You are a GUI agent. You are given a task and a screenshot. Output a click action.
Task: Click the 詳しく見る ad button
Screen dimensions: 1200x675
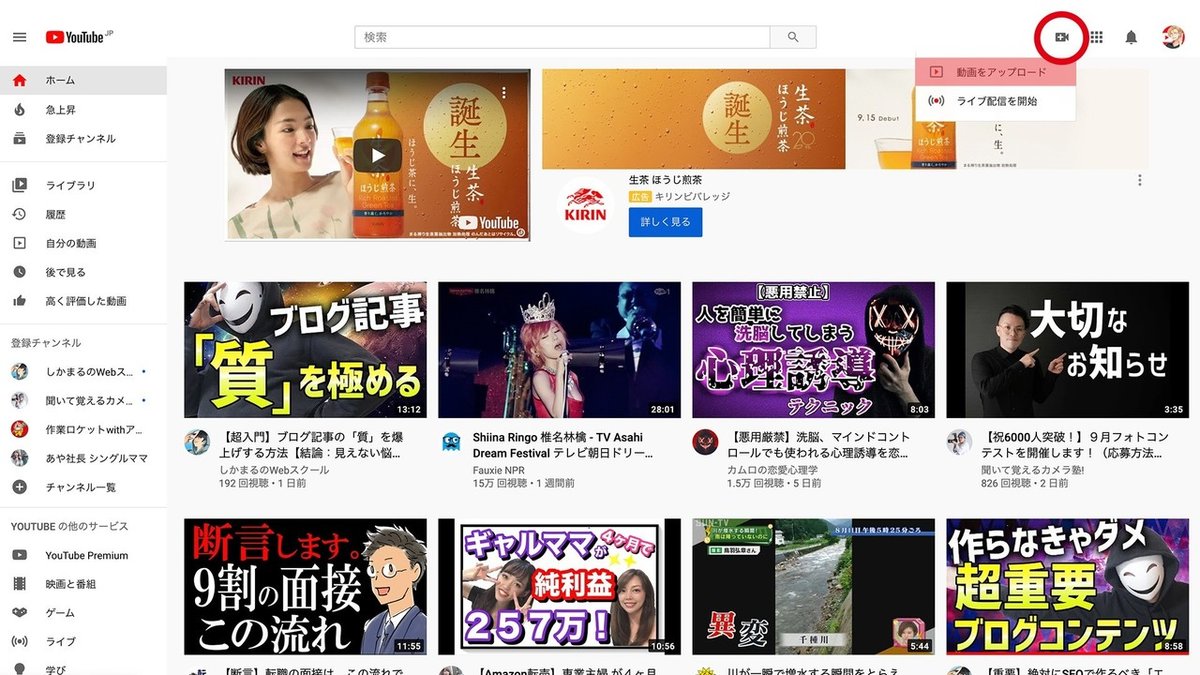click(x=665, y=222)
